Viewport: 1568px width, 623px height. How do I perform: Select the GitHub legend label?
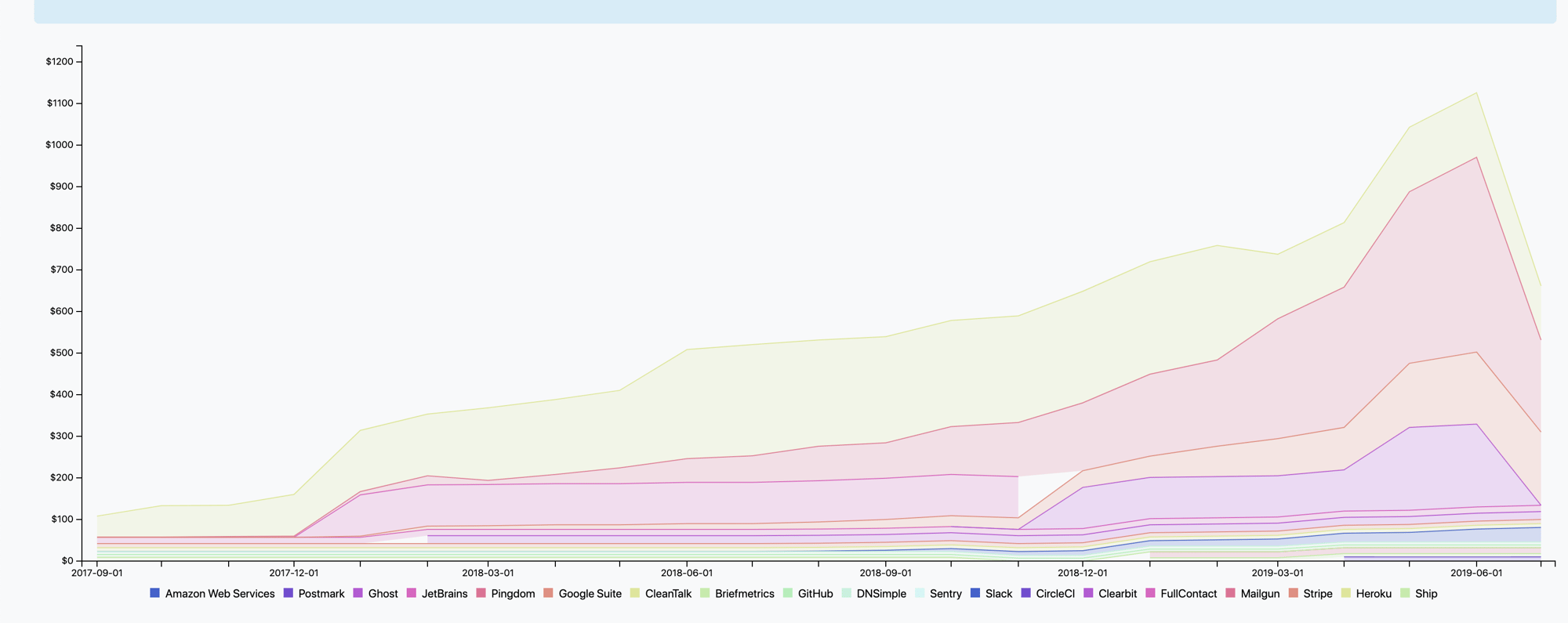pos(815,594)
